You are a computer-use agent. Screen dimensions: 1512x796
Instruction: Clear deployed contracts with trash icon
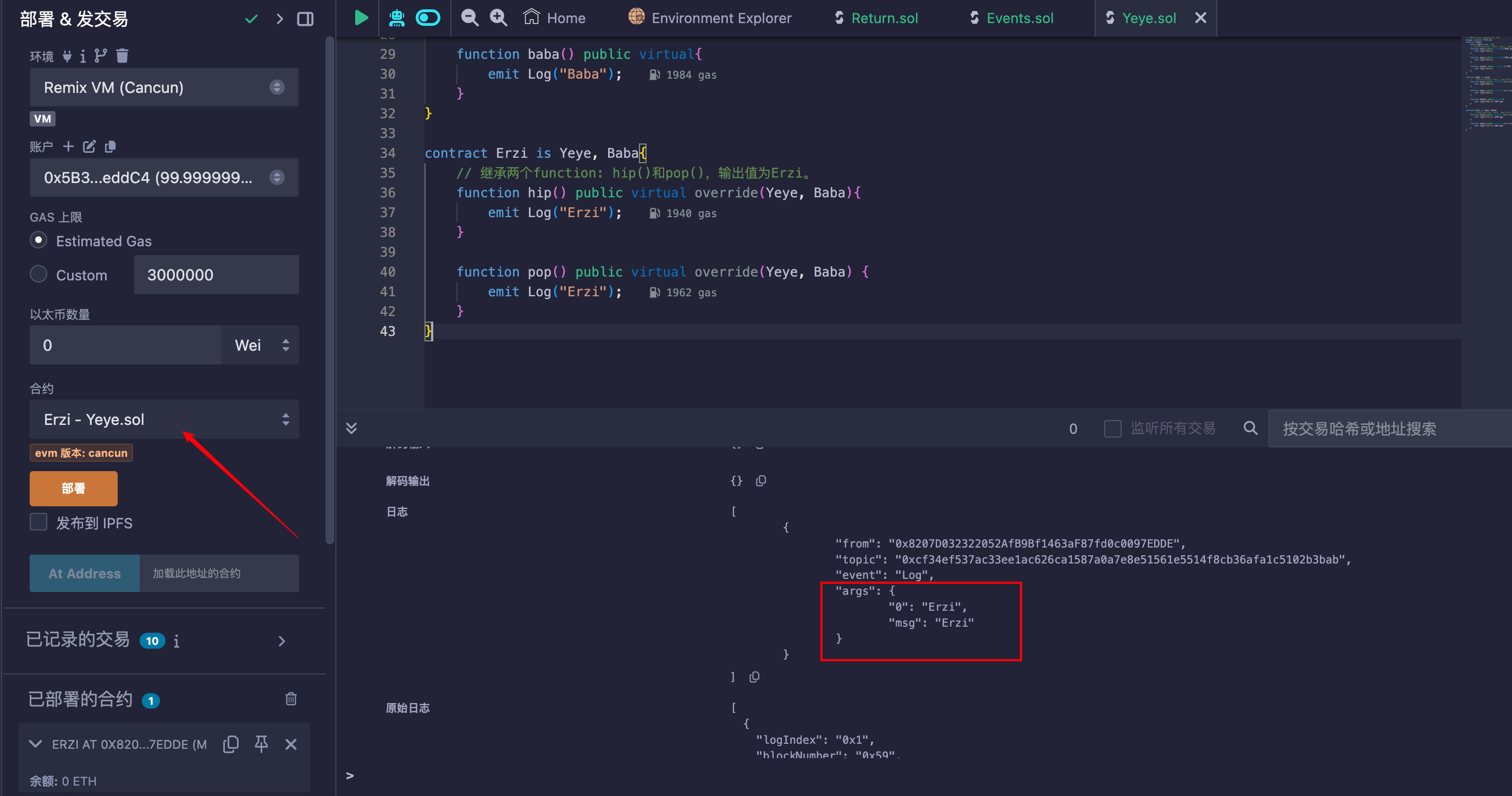pyautogui.click(x=291, y=699)
